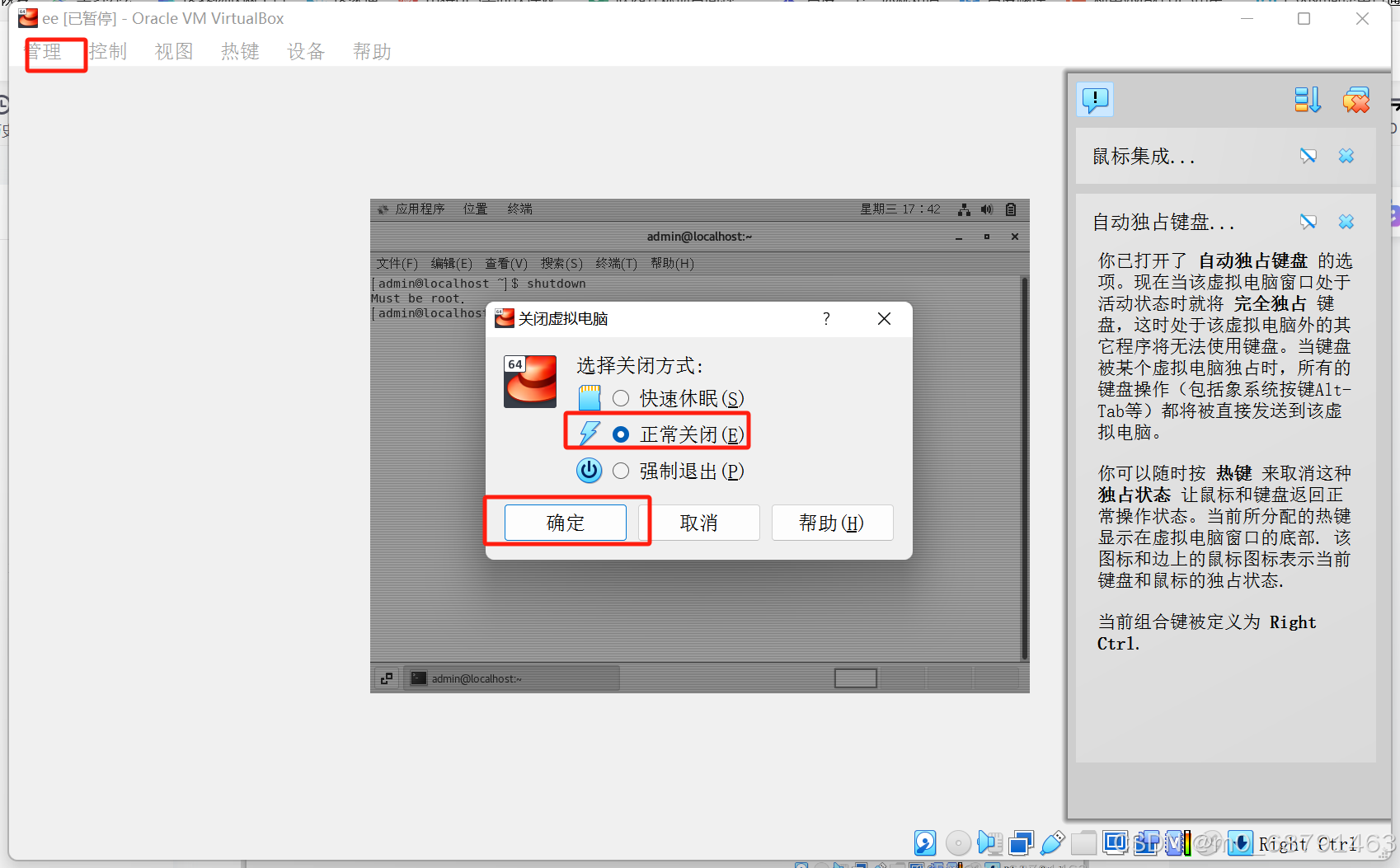
Task: Minimize the admin@localhost terminal window
Action: pyautogui.click(x=959, y=237)
